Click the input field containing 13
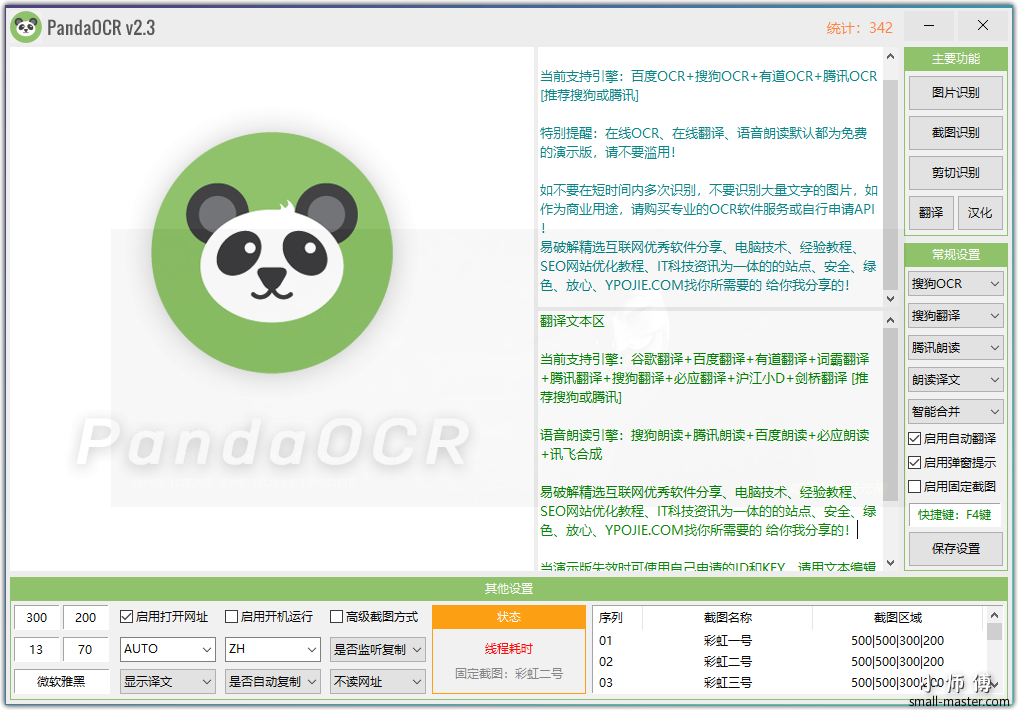Screen dimensions: 1018x710 pos(36,649)
